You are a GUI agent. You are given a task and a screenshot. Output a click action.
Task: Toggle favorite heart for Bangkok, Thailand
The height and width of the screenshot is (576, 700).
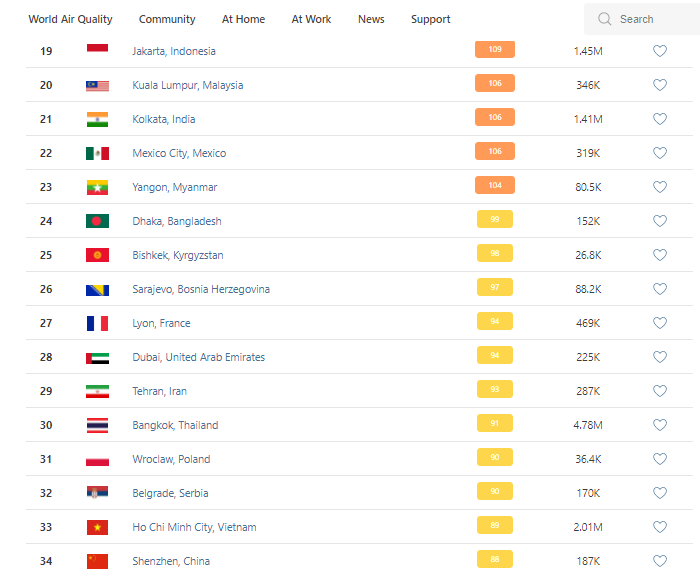click(x=659, y=425)
